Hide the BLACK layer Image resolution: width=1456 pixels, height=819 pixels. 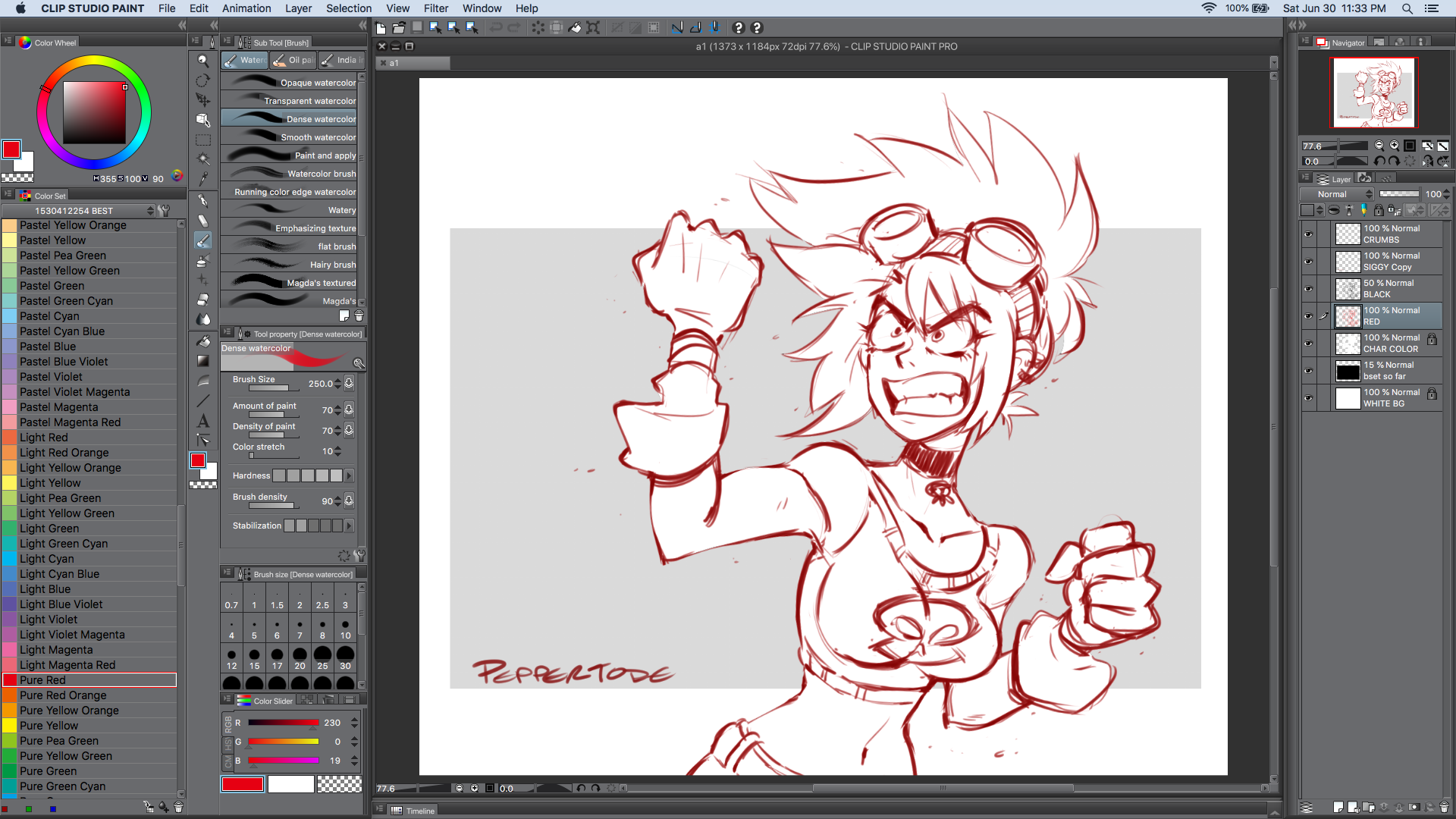pos(1308,289)
